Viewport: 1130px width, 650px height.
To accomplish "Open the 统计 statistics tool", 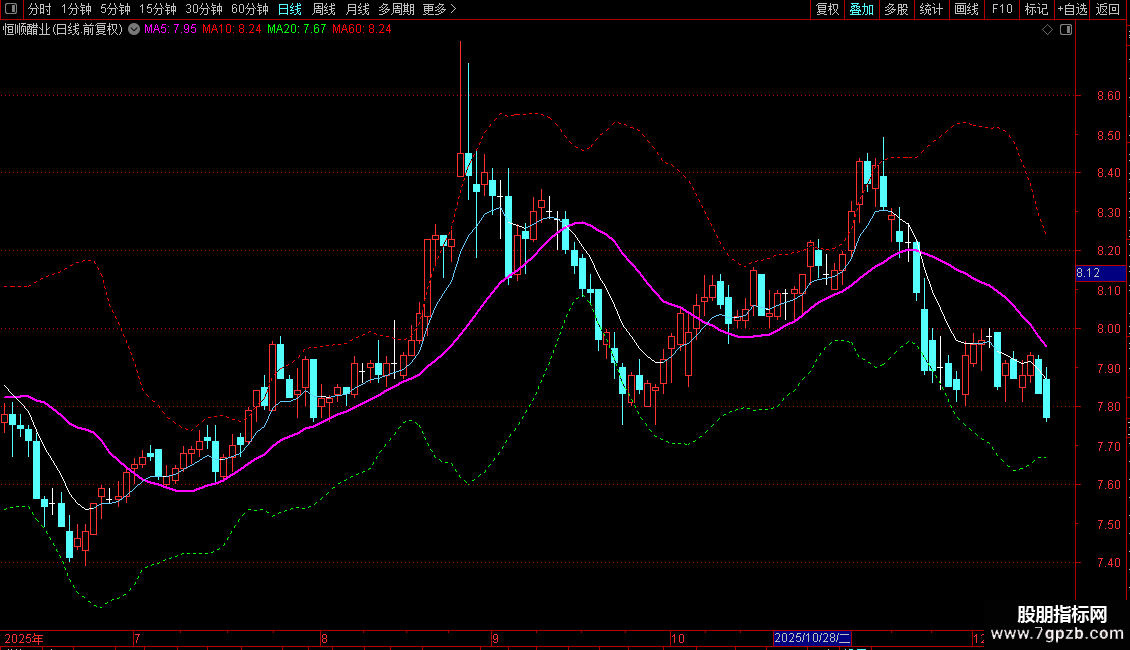I will click(931, 9).
